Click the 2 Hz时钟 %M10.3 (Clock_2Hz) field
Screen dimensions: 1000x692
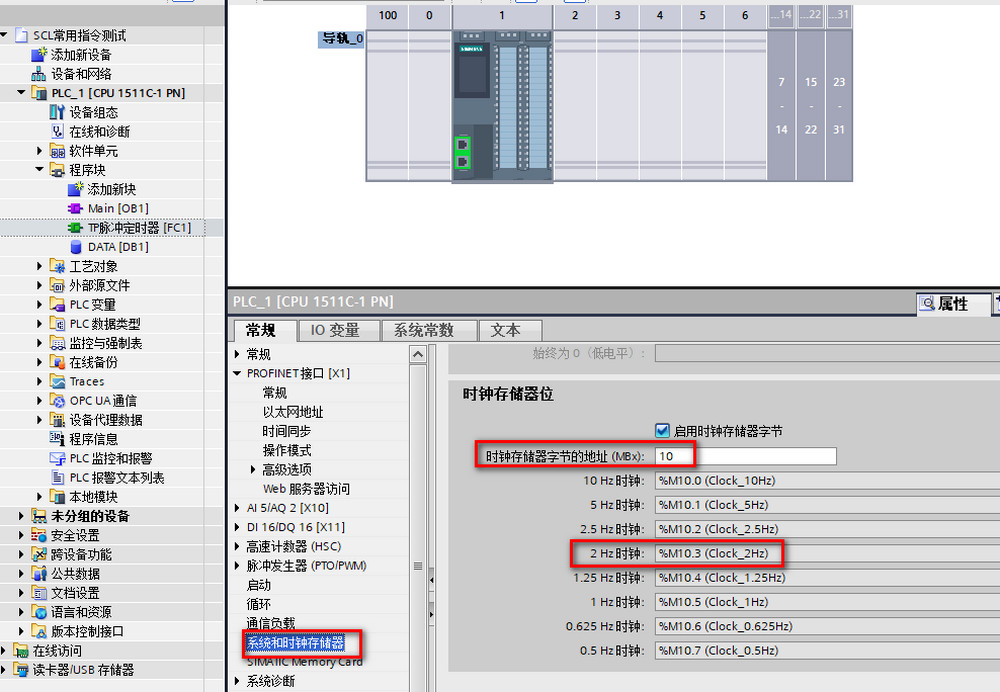[x=827, y=554]
